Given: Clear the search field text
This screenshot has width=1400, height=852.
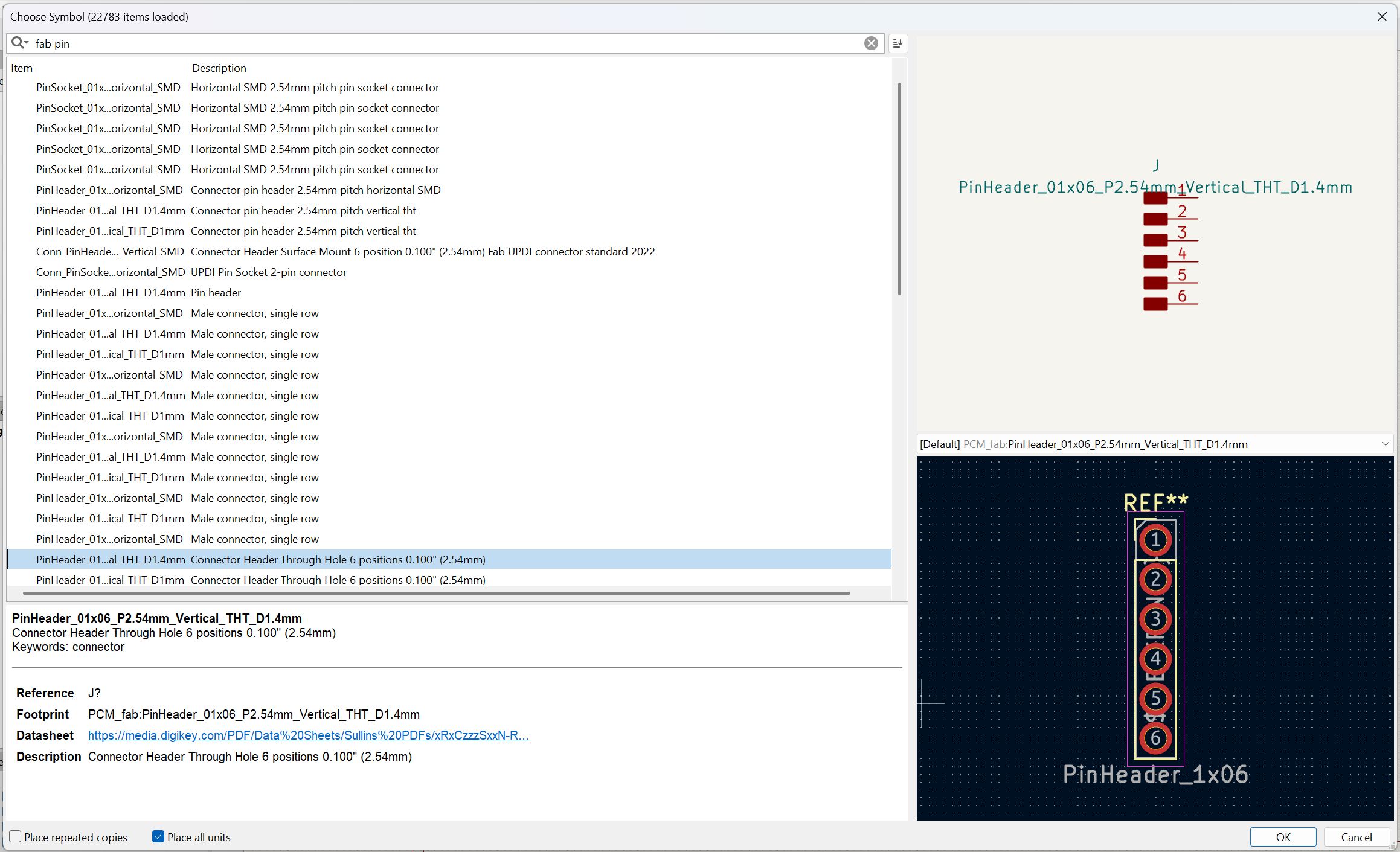Looking at the screenshot, I should point(870,43).
